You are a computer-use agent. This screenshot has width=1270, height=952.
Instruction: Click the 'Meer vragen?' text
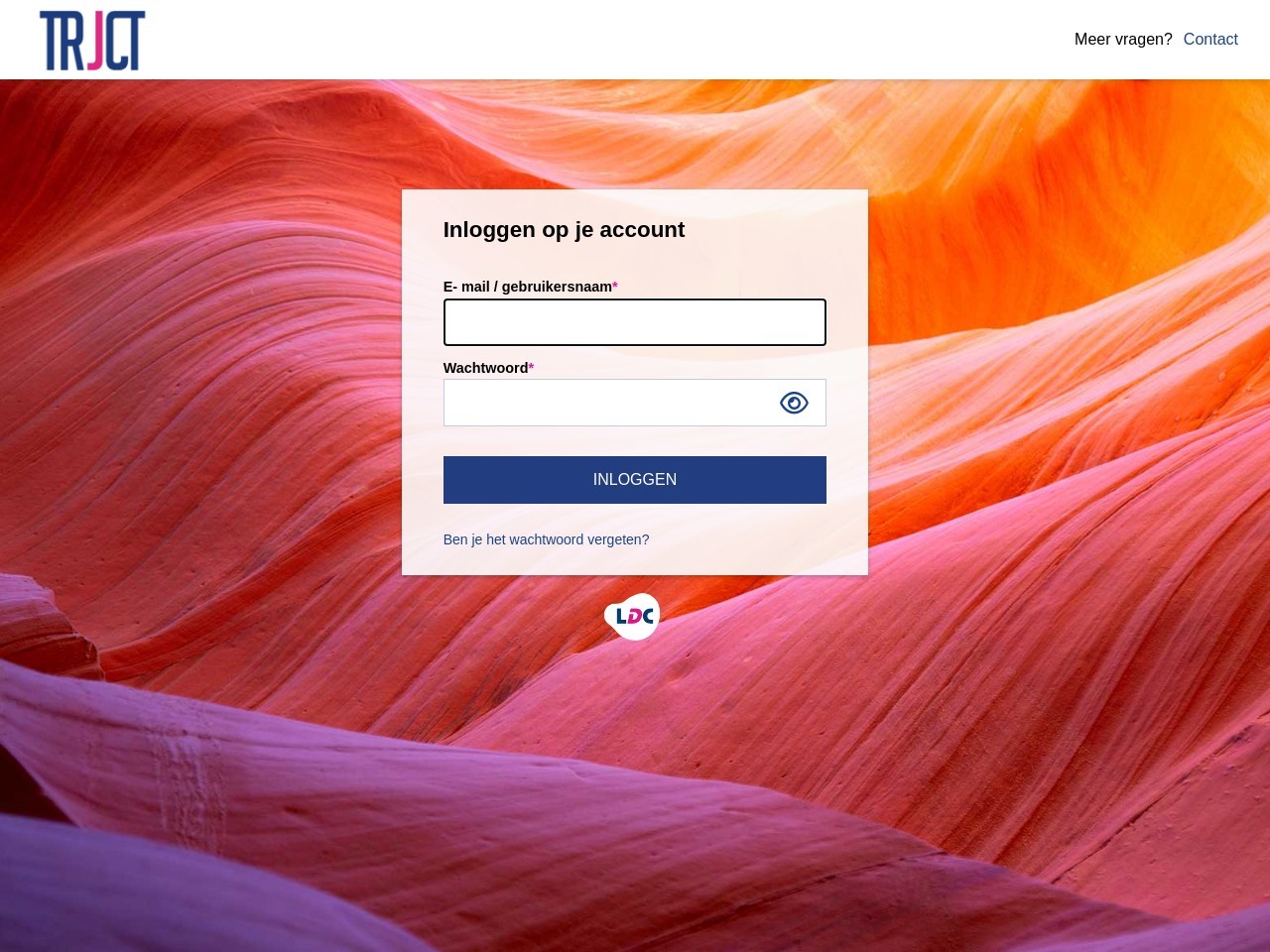click(1123, 40)
